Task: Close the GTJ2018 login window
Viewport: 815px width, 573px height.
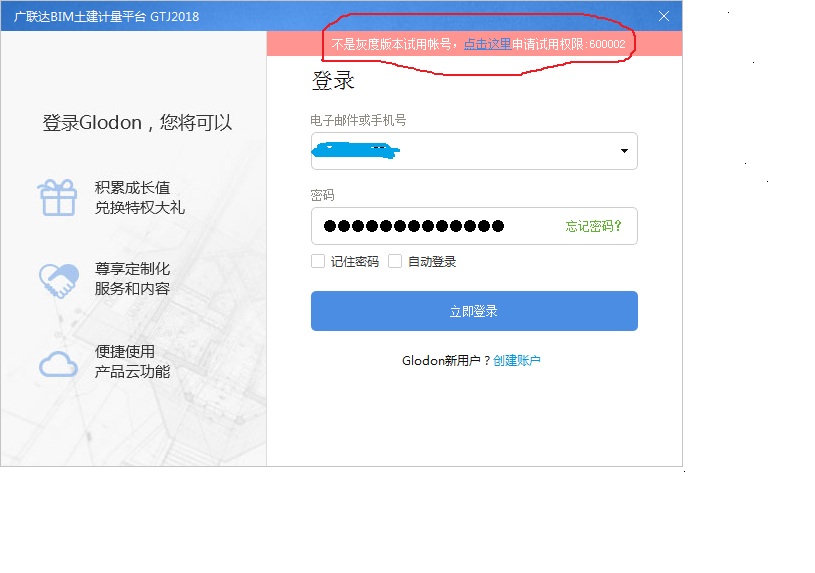Action: pyautogui.click(x=664, y=16)
